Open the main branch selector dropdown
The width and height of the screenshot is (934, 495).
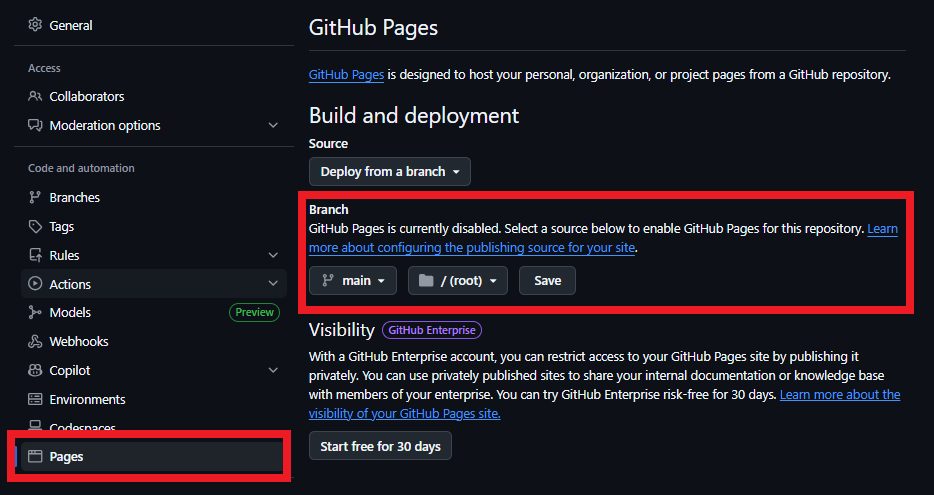click(x=352, y=281)
